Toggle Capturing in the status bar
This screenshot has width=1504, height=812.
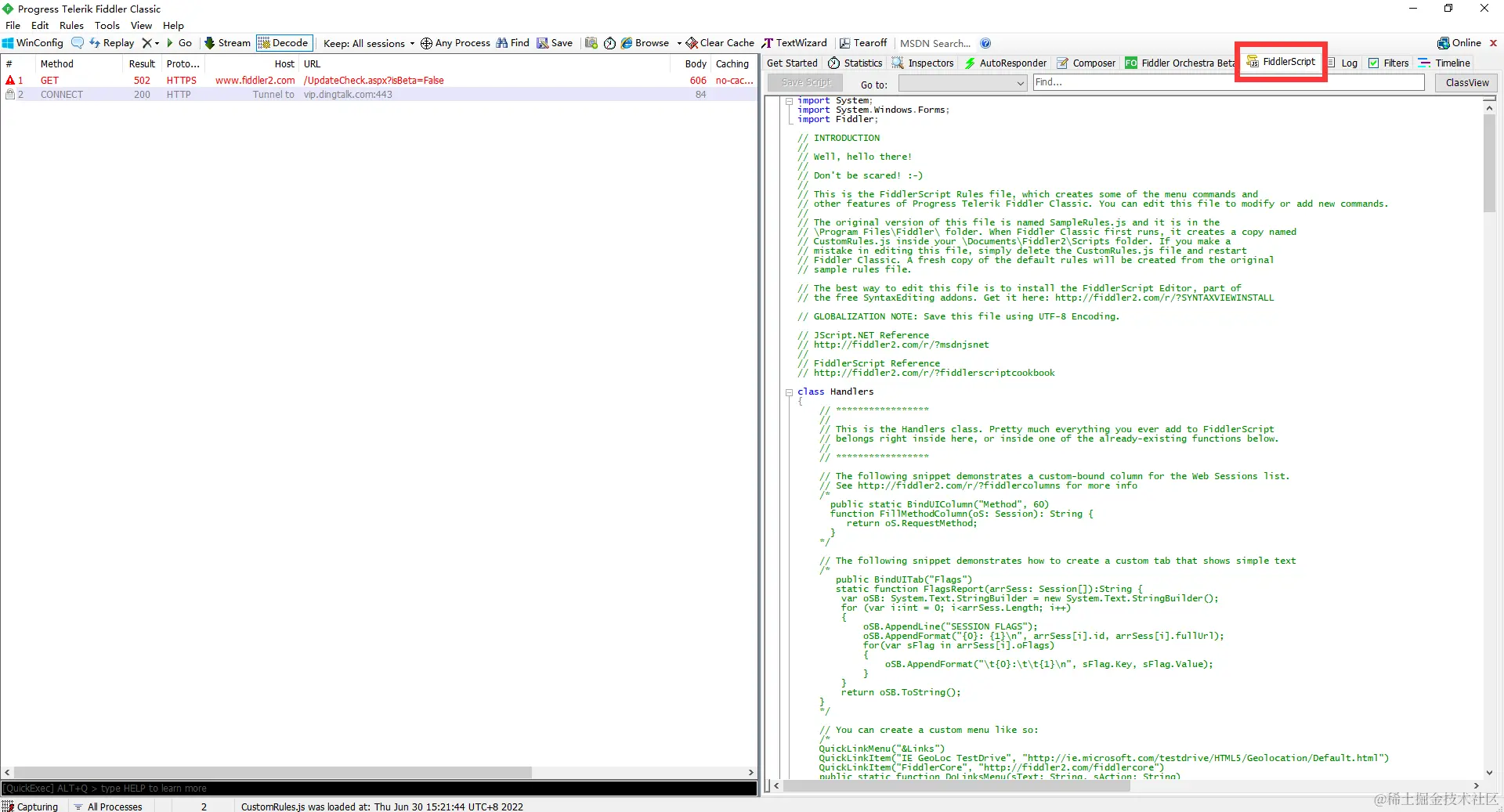[31, 807]
